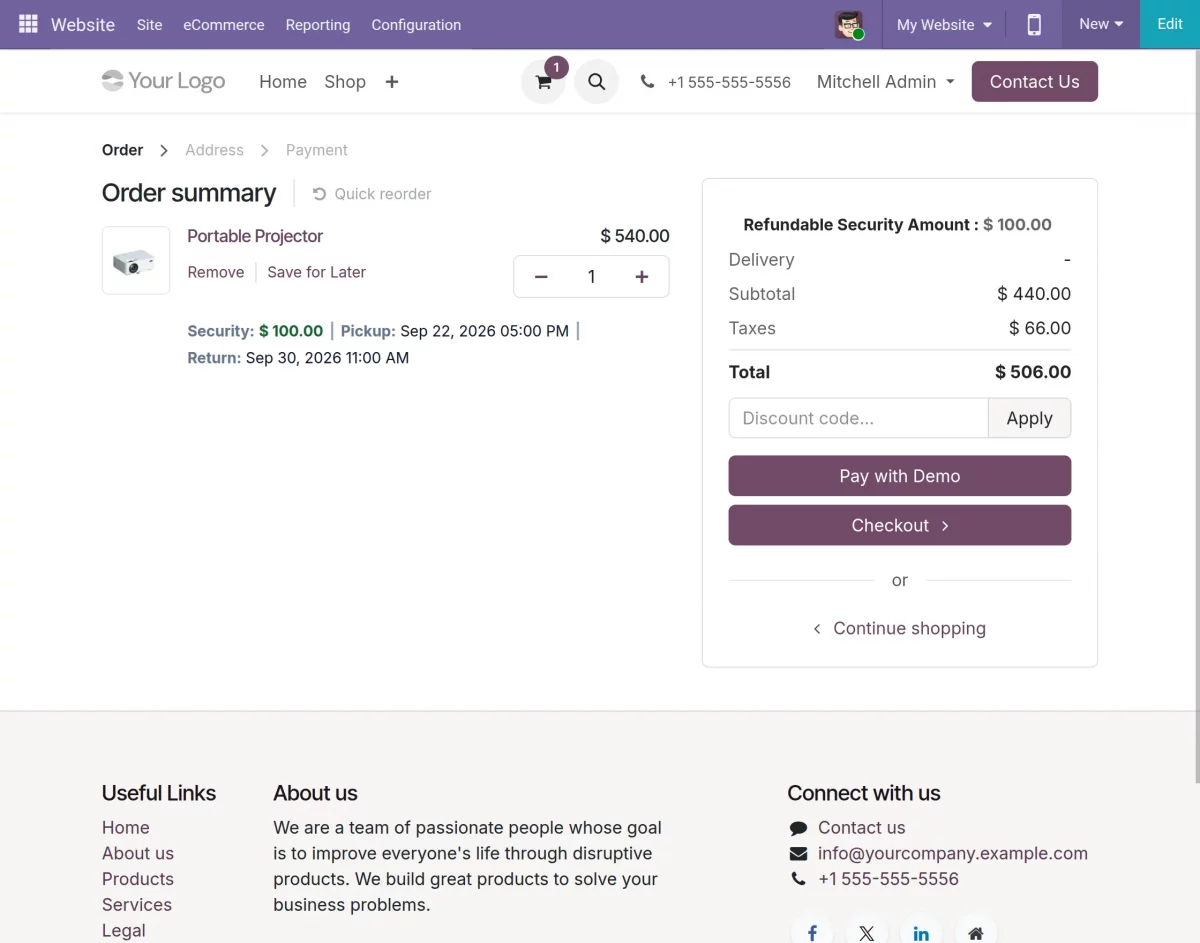Click the Payment breadcrumb step
1200x943 pixels.
pyautogui.click(x=317, y=150)
